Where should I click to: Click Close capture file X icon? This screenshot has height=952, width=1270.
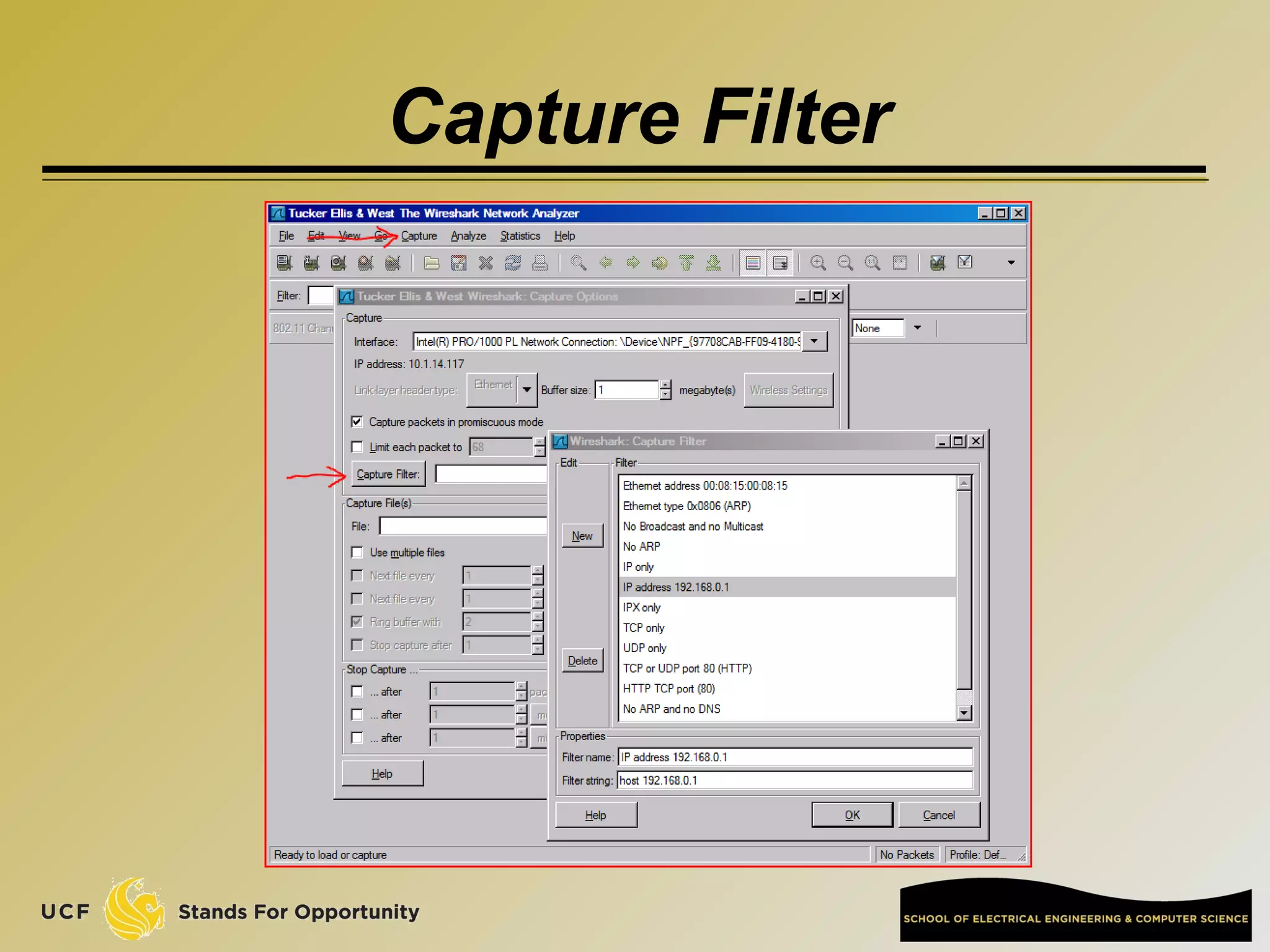point(486,263)
